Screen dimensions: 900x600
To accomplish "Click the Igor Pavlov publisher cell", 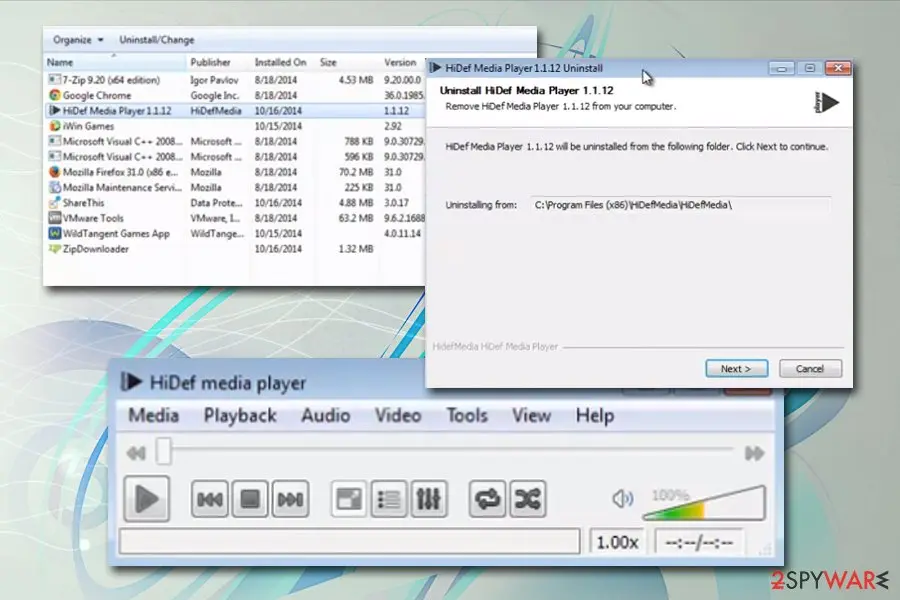I will point(214,80).
